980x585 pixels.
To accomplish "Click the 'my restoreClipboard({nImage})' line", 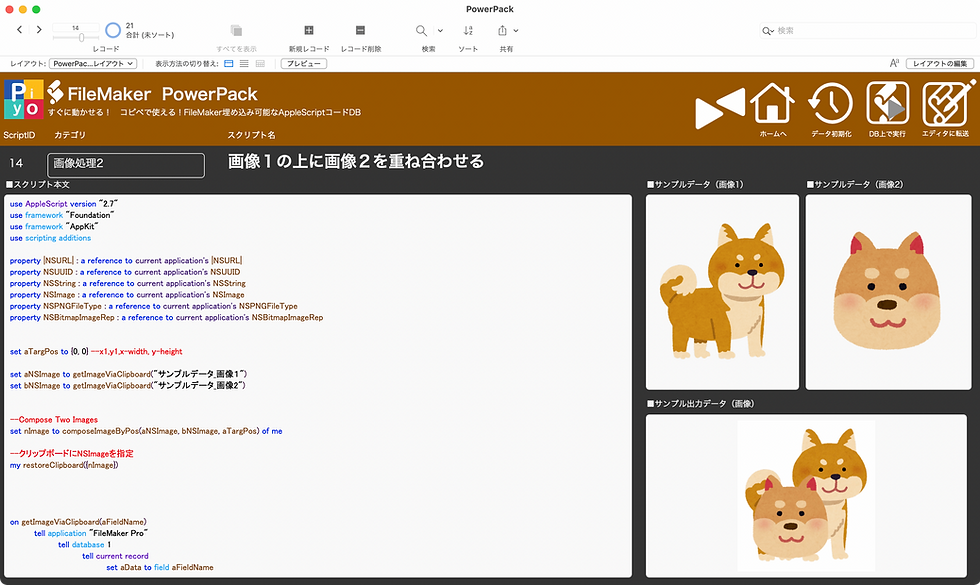I will click(64, 465).
